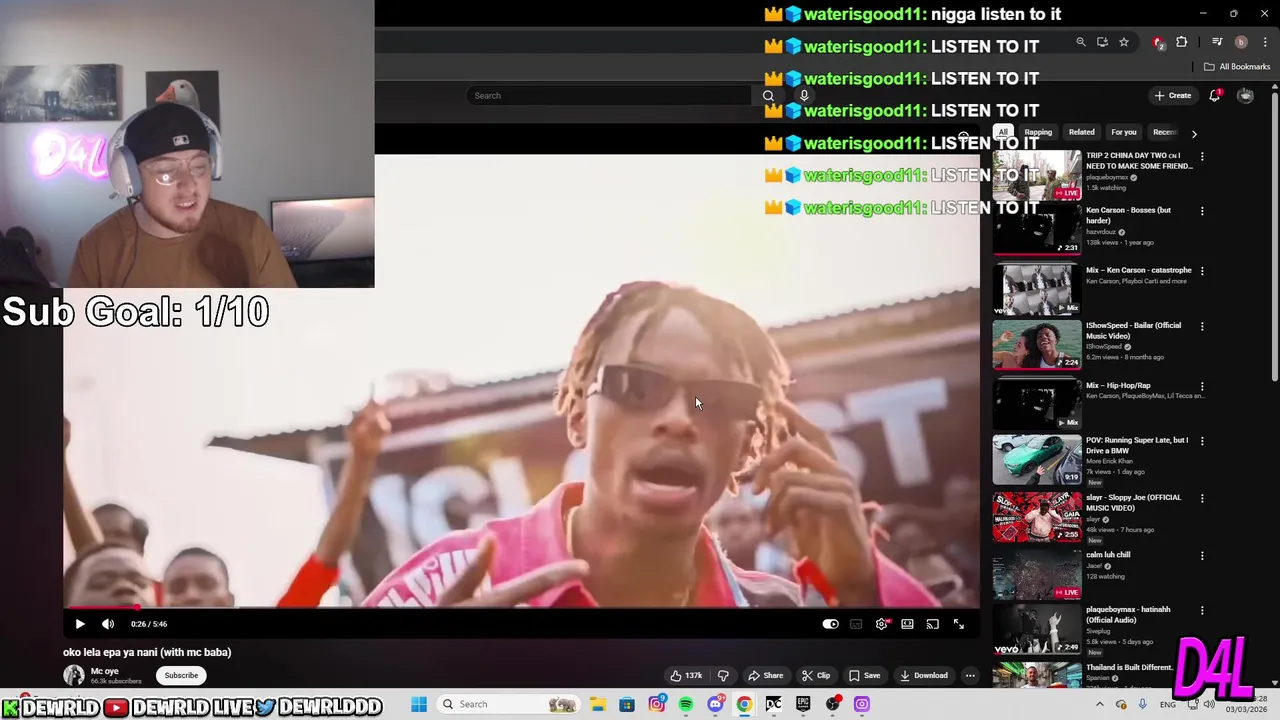Bookmark this page with the star icon
Screen dimensions: 1280x720
click(1124, 42)
